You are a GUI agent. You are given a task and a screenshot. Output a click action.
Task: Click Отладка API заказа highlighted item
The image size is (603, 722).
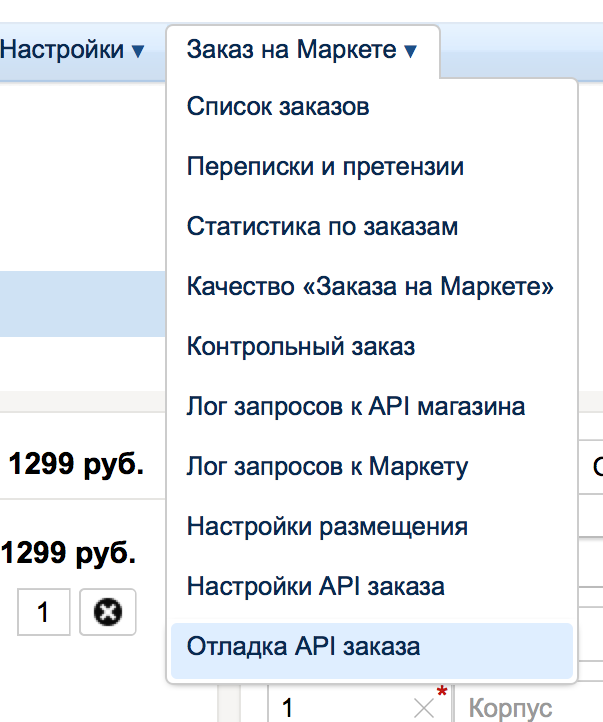303,647
